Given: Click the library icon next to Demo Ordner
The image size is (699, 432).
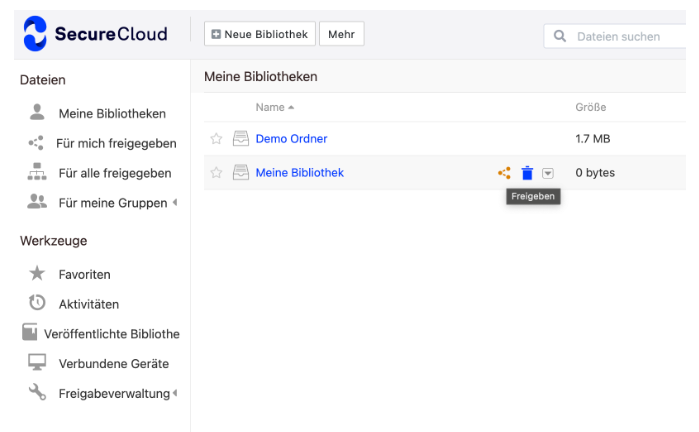Looking at the screenshot, I should point(241,139).
